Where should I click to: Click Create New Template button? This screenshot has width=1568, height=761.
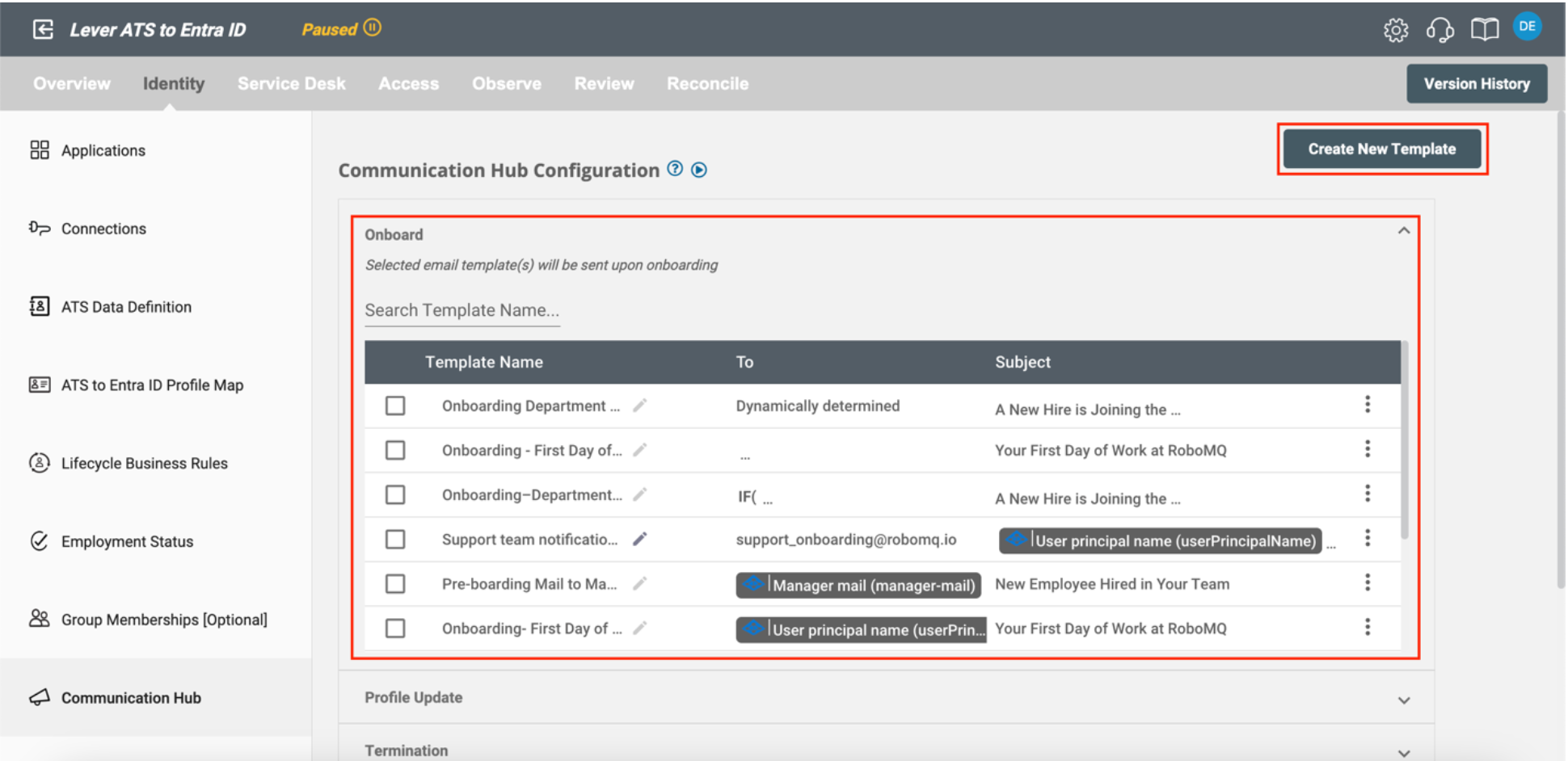[1381, 149]
